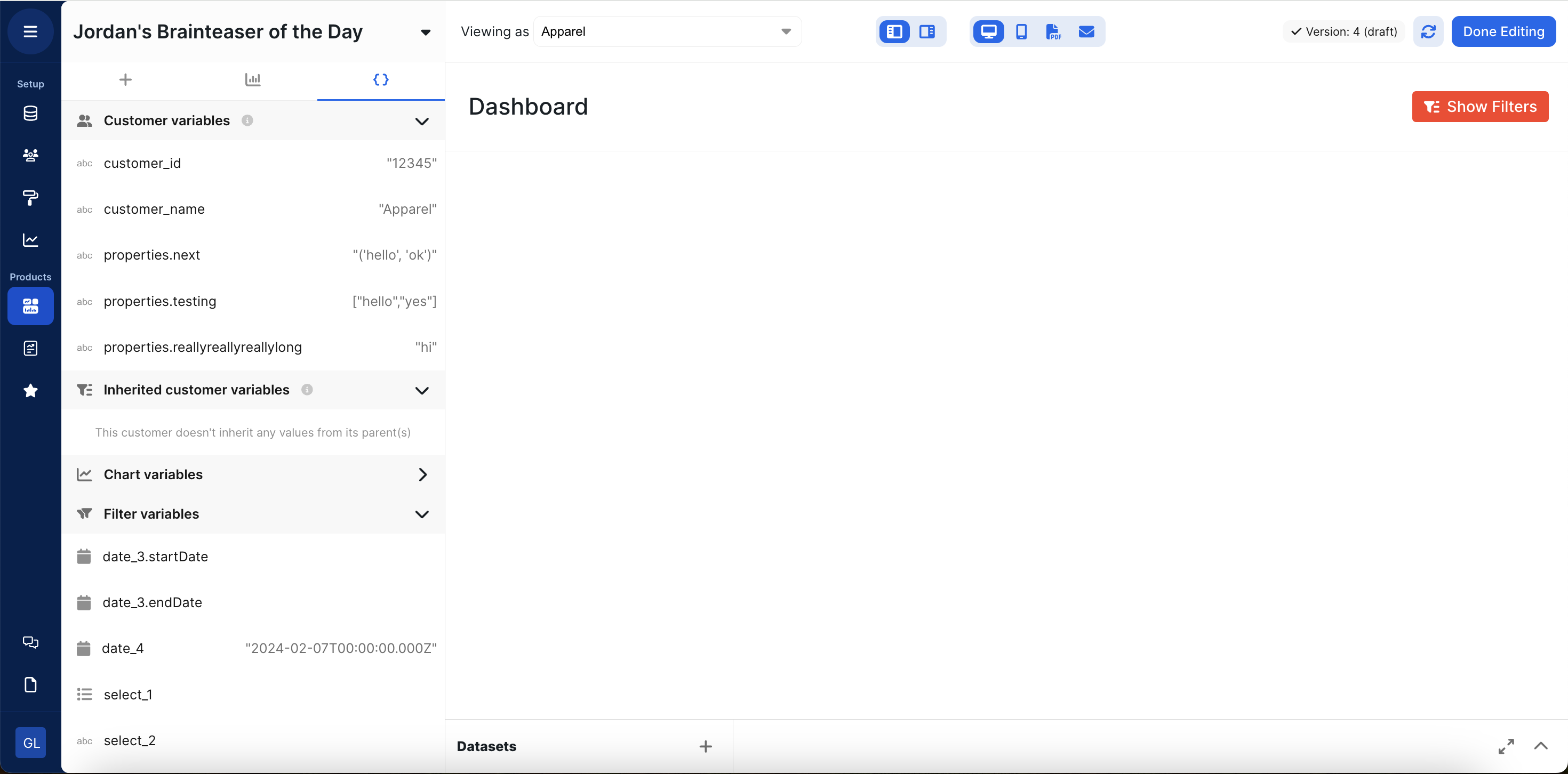Switch to the add elements plus tab
Screen dimensions: 1568x774
[x=125, y=80]
